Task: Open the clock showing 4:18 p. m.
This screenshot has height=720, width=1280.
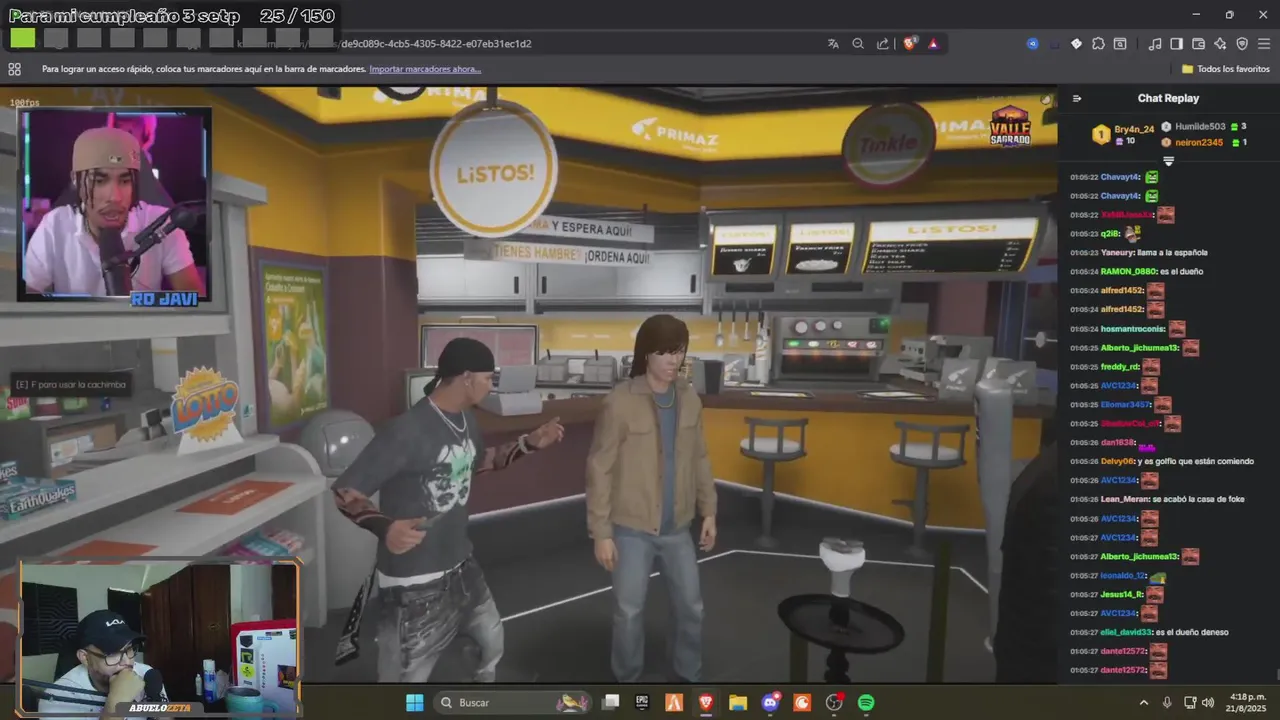Action: [x=1247, y=703]
